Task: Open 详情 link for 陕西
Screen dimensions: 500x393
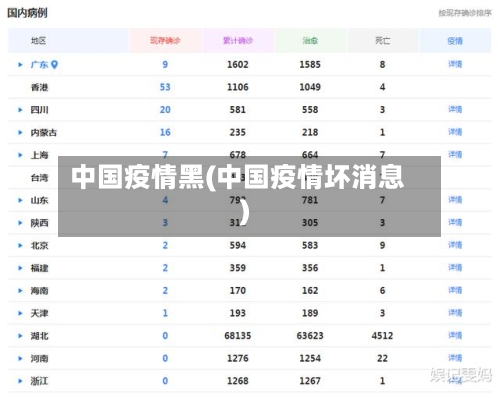Action: [455, 222]
